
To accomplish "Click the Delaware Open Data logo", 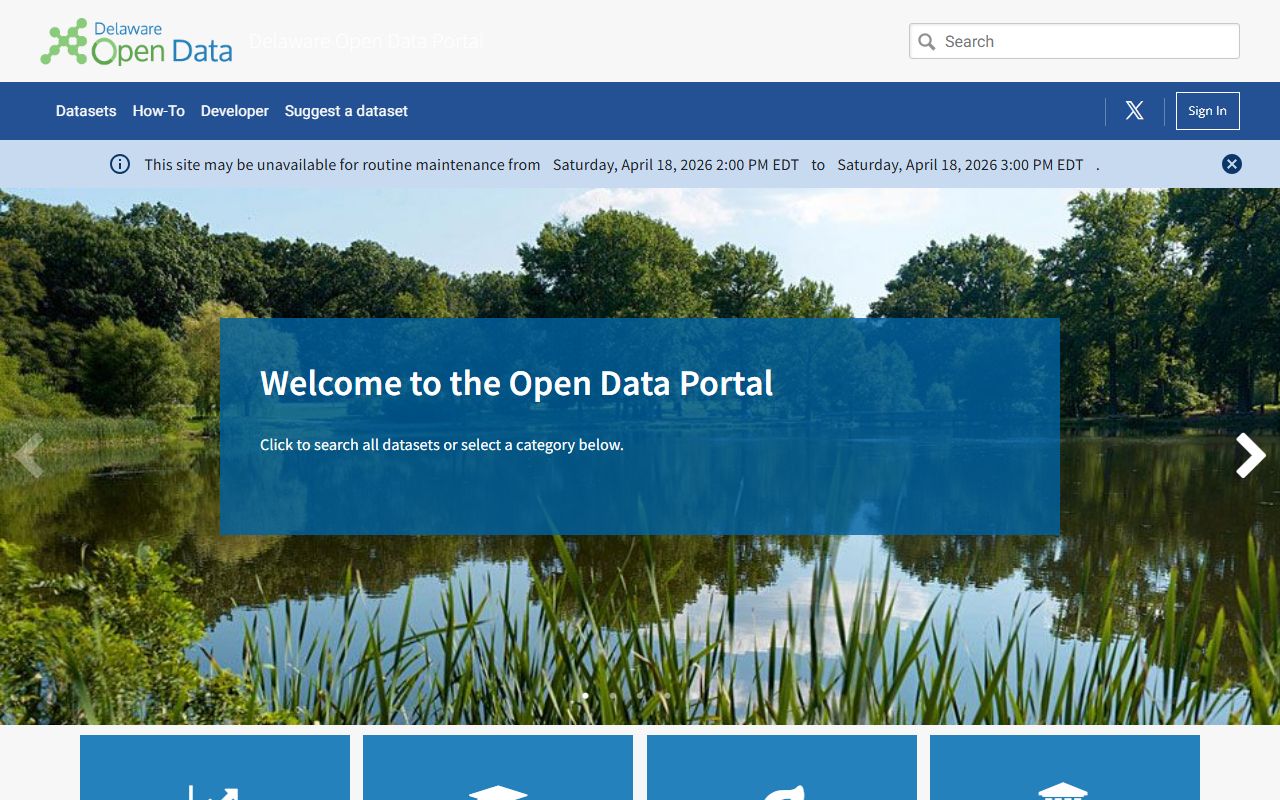I will coord(136,42).
